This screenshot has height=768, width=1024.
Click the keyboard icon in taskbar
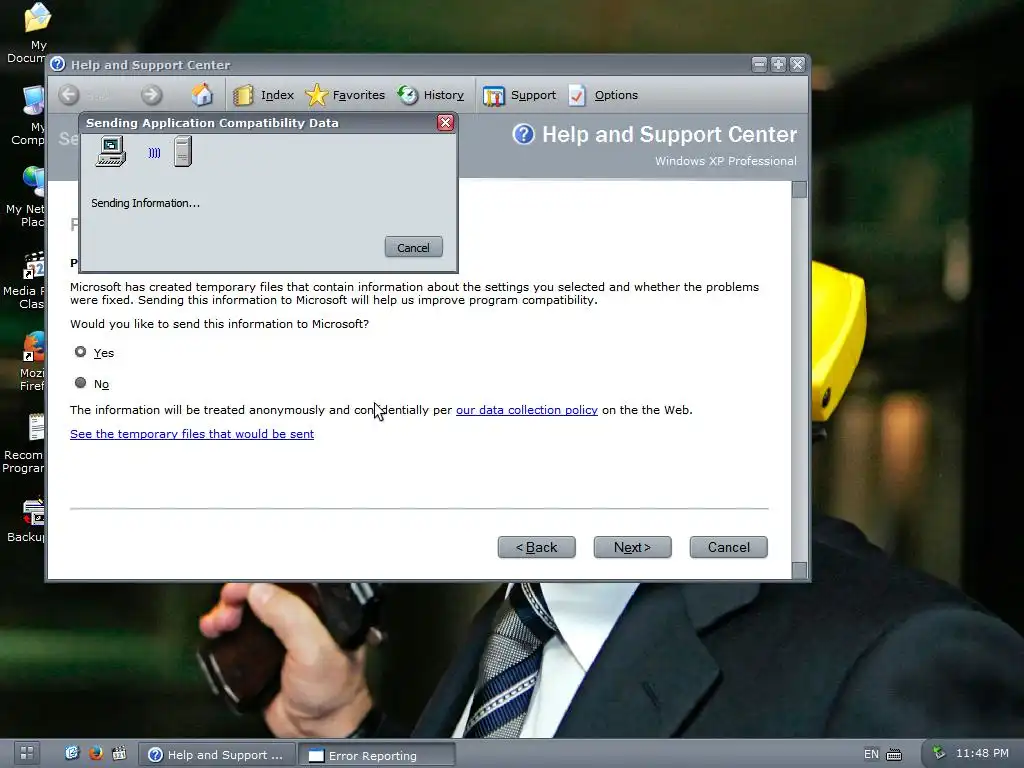click(x=894, y=754)
